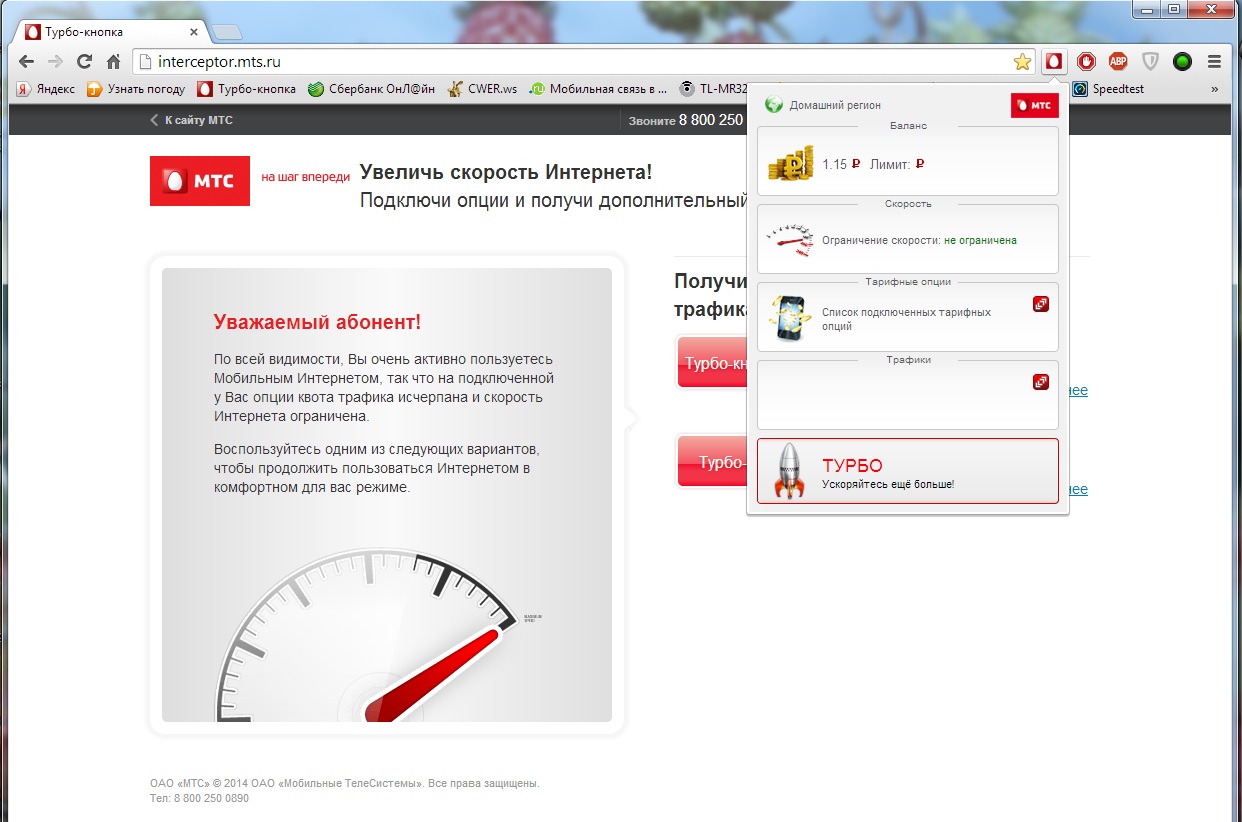The width and height of the screenshot is (1242, 822).
Task: Open the Speedtest bookmark
Action: pos(1108,89)
